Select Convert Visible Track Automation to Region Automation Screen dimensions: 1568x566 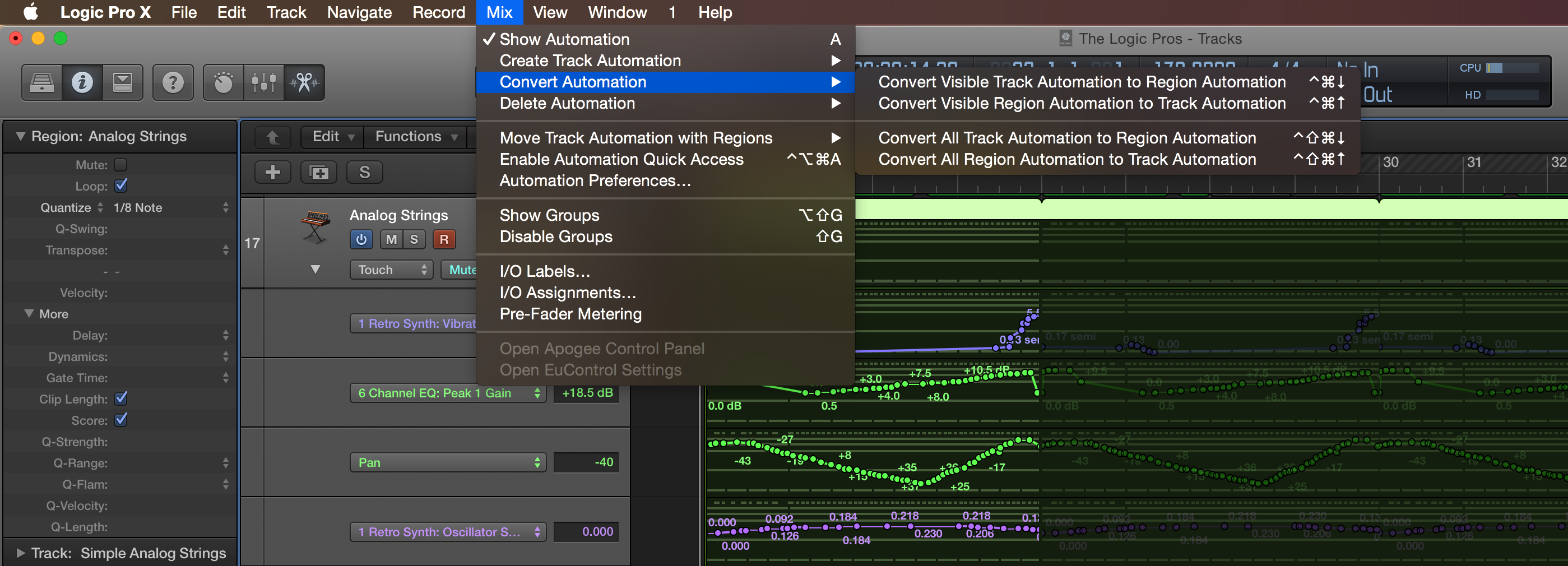1107,82
